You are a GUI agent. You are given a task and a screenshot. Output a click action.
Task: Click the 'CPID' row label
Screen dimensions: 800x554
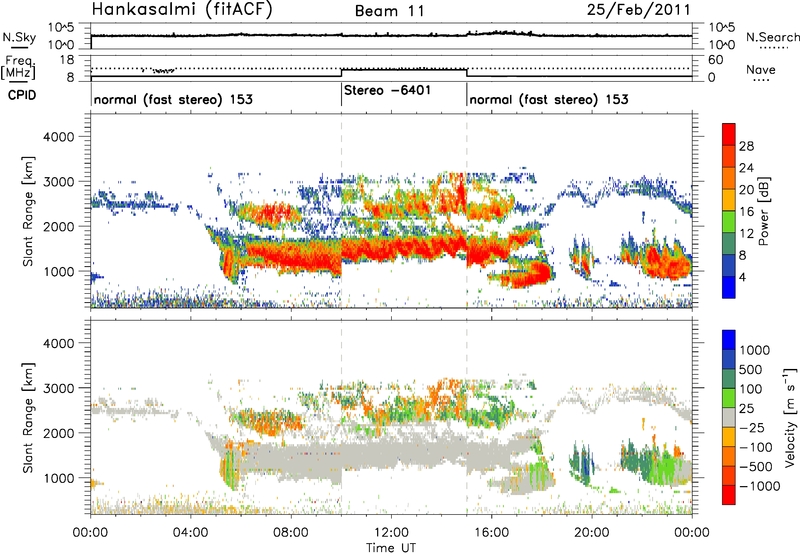22,95
